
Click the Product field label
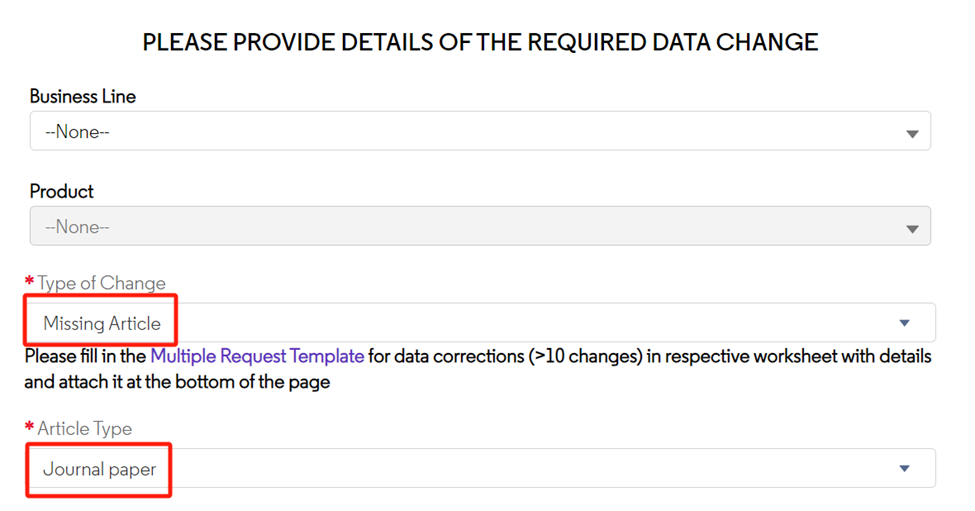pos(62,191)
